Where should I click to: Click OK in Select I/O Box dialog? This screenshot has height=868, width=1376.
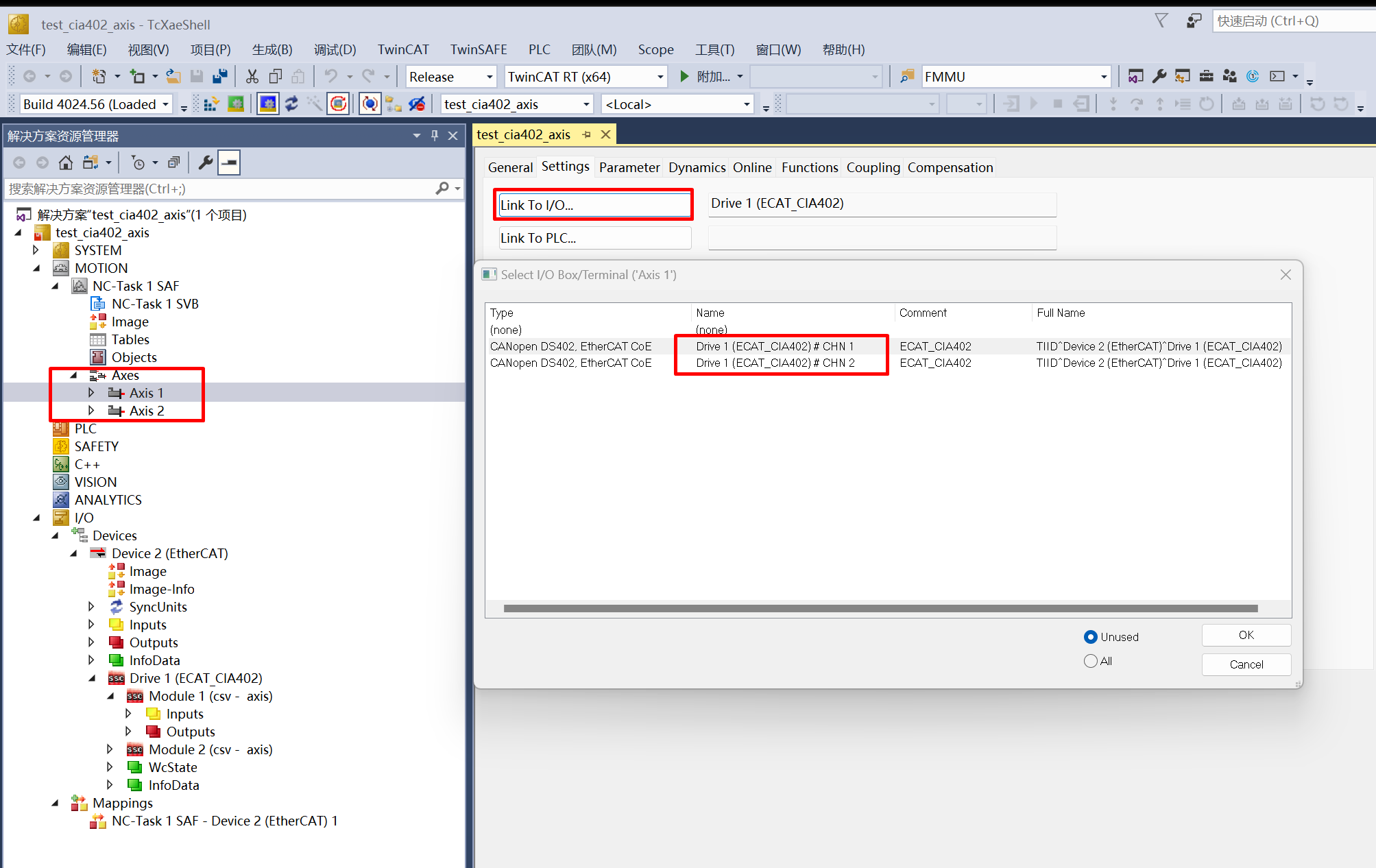pyautogui.click(x=1246, y=635)
